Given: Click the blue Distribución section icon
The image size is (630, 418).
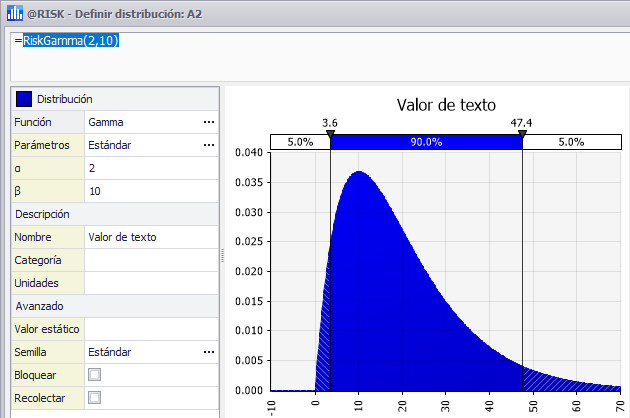Looking at the screenshot, I should [x=24, y=98].
